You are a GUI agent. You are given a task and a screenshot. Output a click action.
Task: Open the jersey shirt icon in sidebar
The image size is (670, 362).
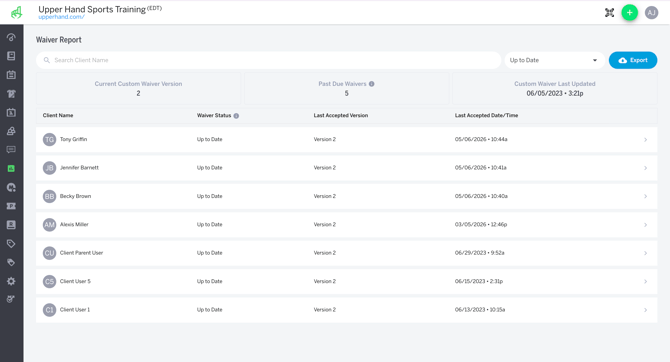point(12,94)
